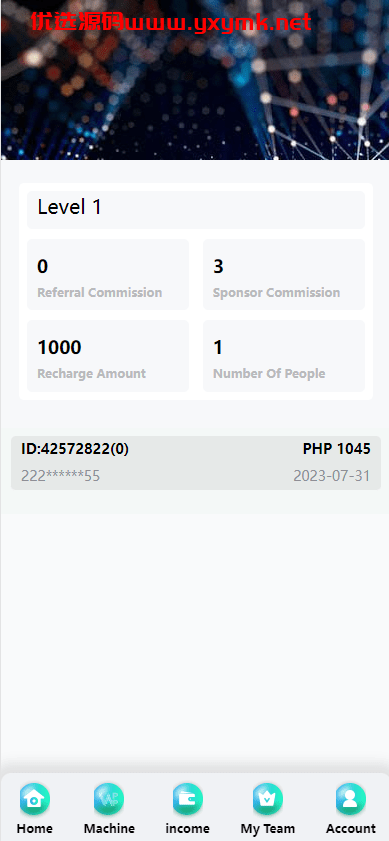The image size is (389, 841).
Task: Click the network banner image
Action: [x=195, y=80]
